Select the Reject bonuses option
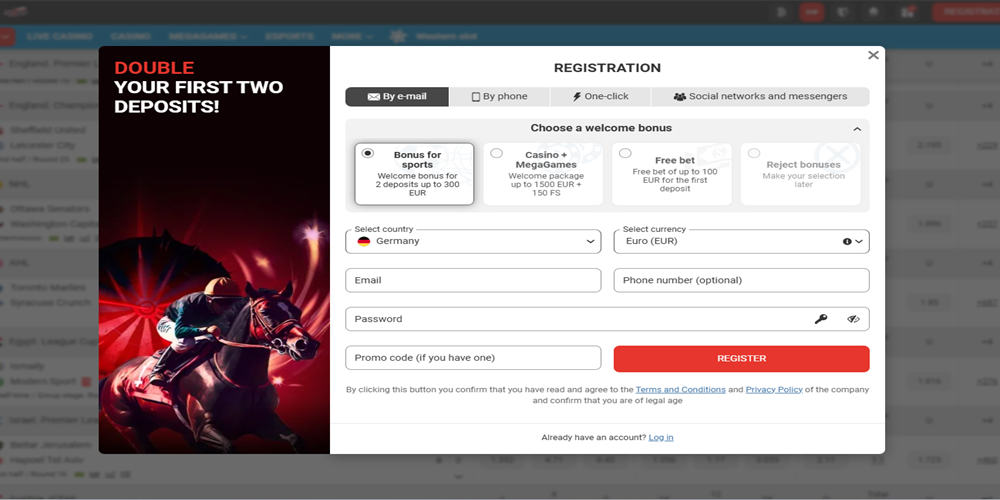 [x=801, y=174]
